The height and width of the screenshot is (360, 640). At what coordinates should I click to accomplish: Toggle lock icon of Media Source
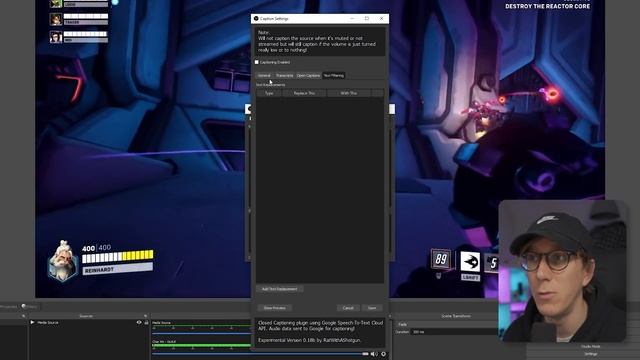point(146,322)
